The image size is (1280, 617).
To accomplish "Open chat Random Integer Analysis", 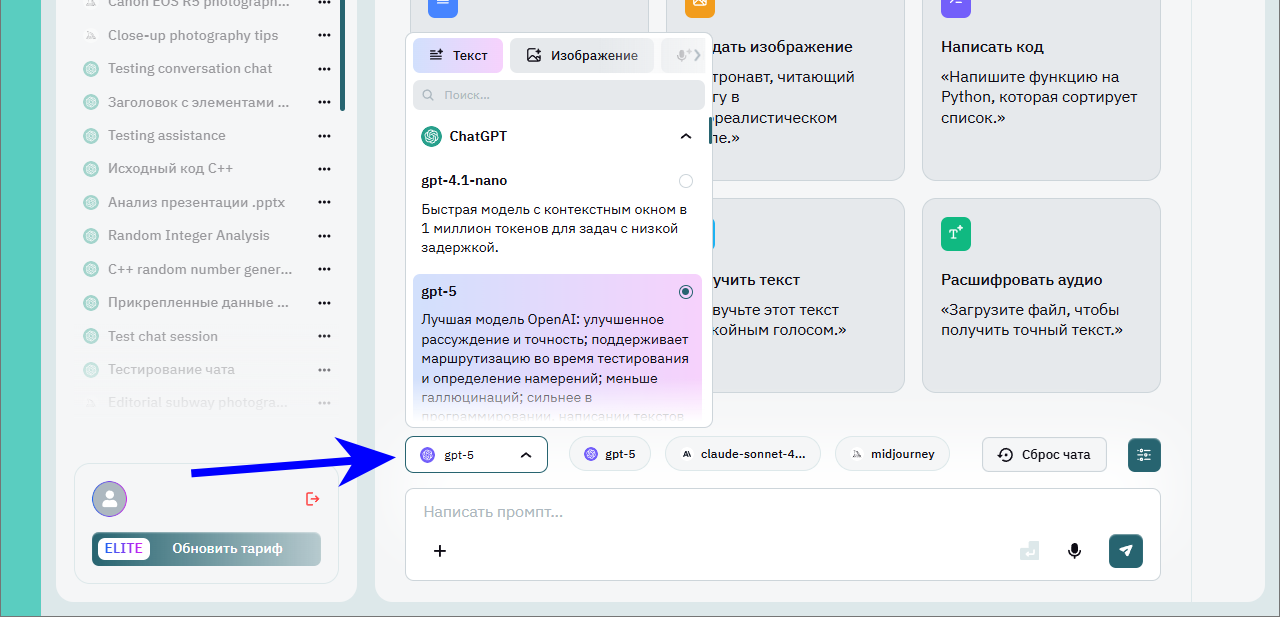I will (x=189, y=236).
